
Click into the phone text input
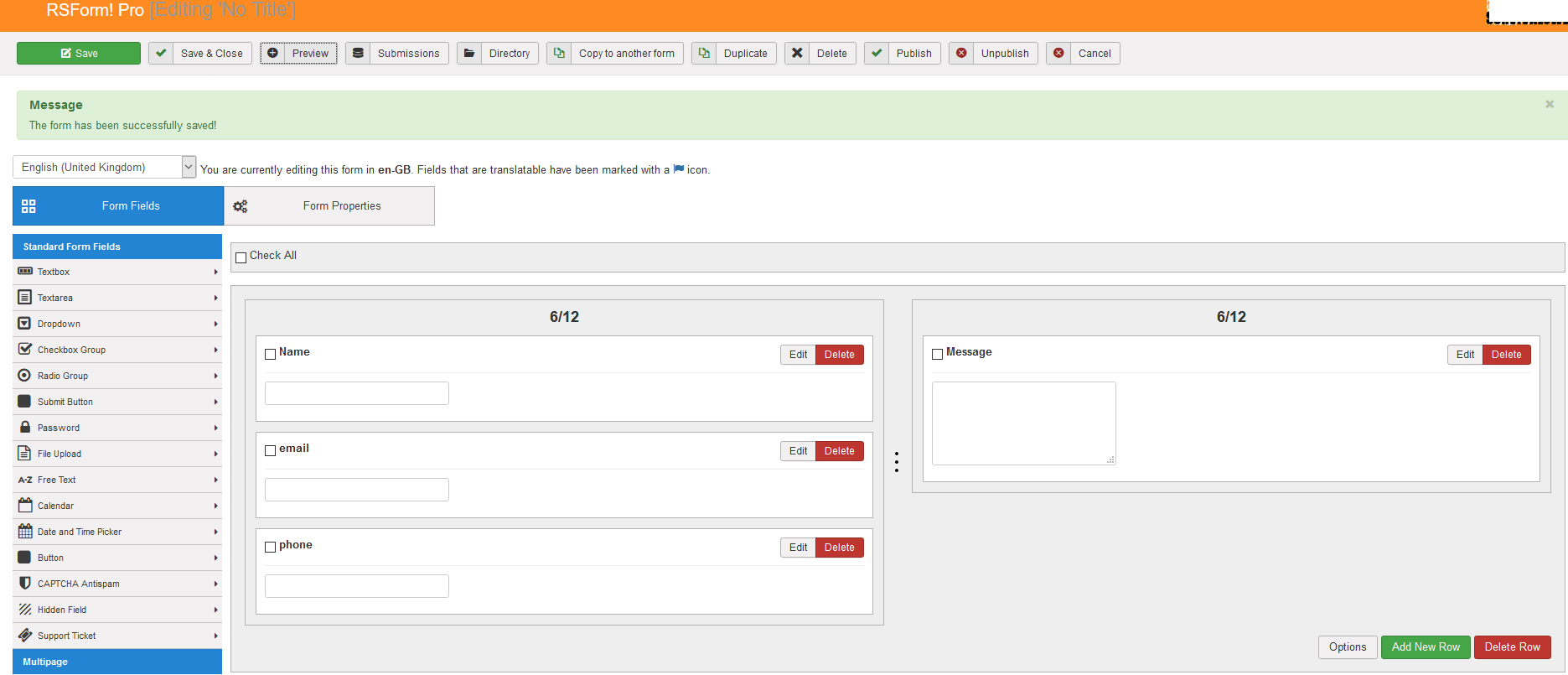(x=357, y=586)
